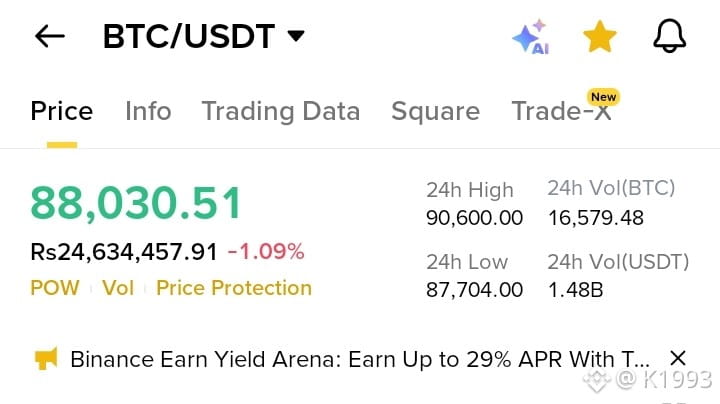Expand the BTC/USDT pair dropdown arrow

click(x=295, y=37)
